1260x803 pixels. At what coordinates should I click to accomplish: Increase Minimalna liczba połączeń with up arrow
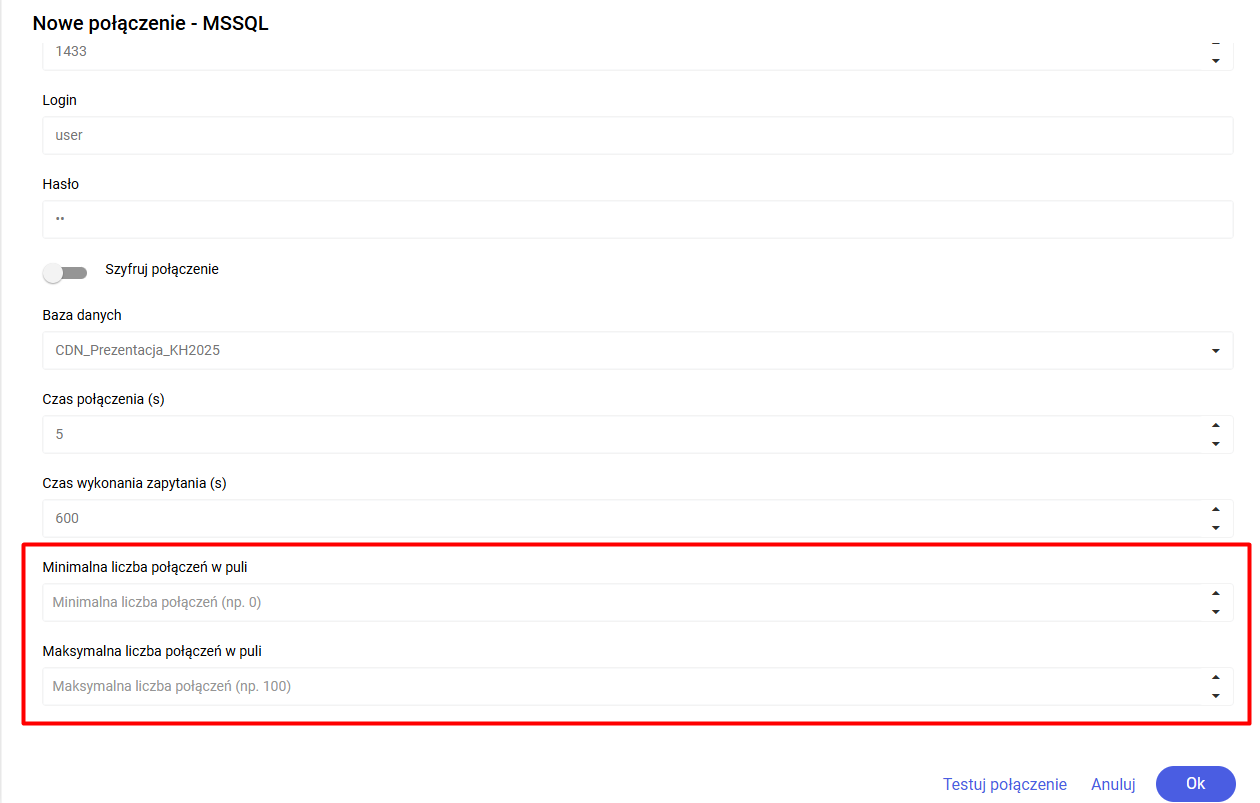1215,594
